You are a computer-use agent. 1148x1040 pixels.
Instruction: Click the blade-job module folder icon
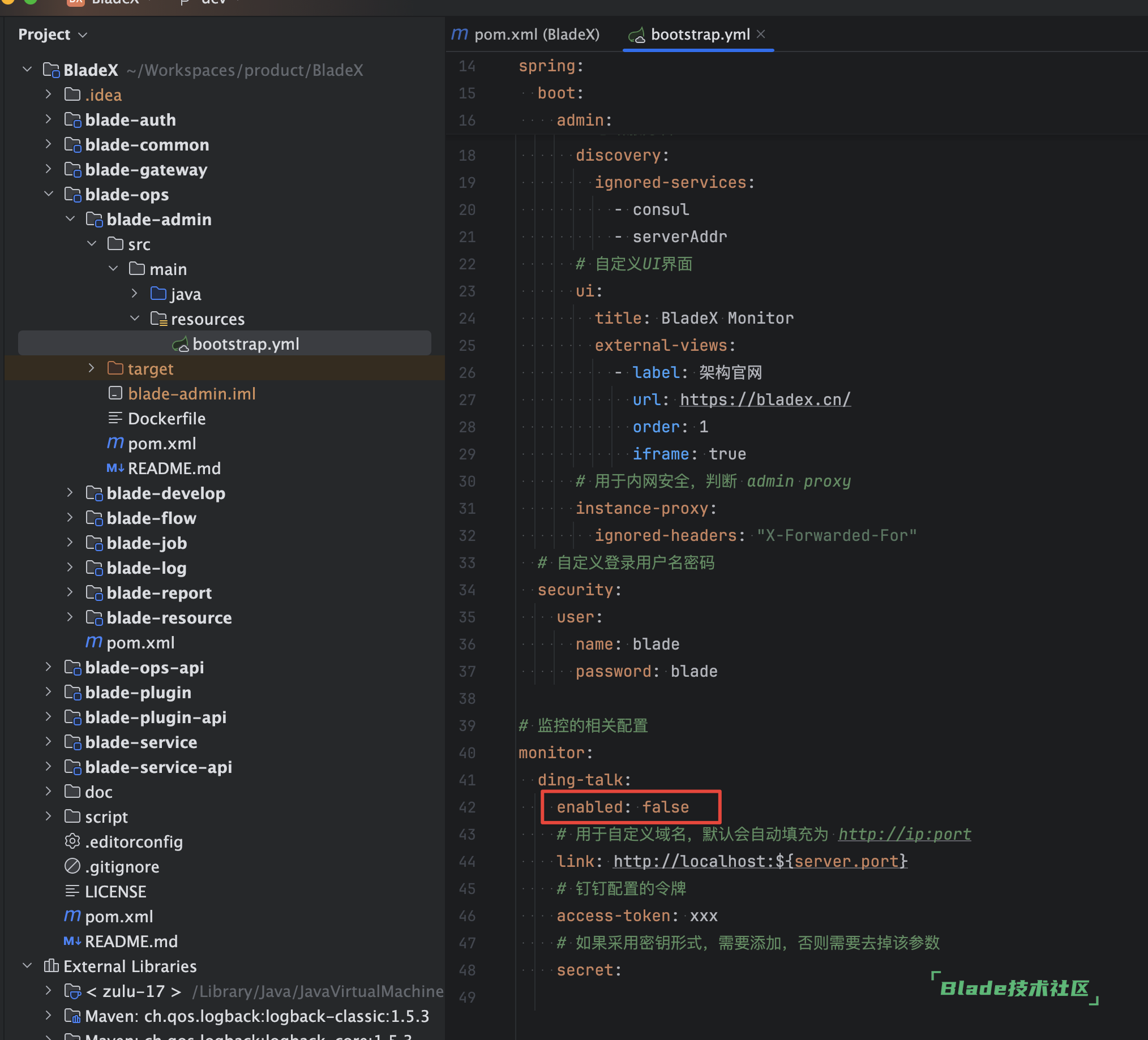94,543
